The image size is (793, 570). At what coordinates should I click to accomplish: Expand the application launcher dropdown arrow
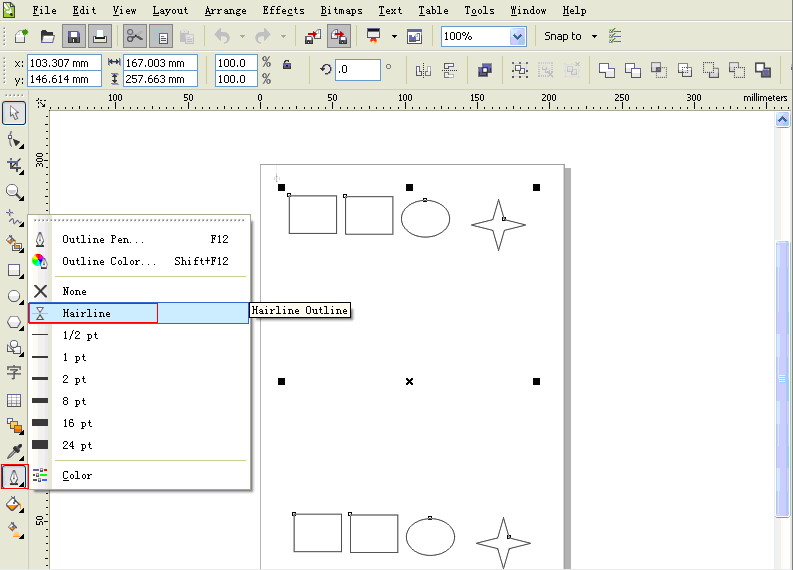394,36
